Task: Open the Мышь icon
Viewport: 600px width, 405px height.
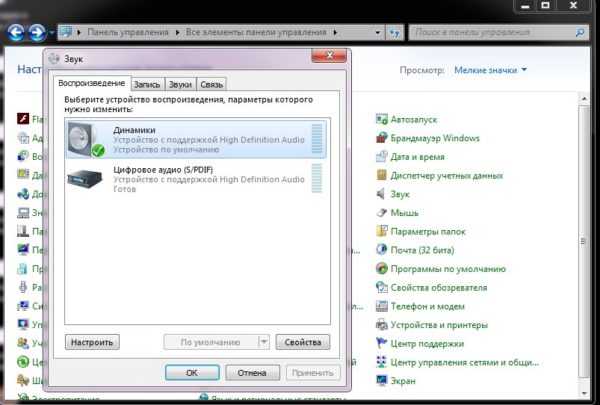Action: click(382, 212)
